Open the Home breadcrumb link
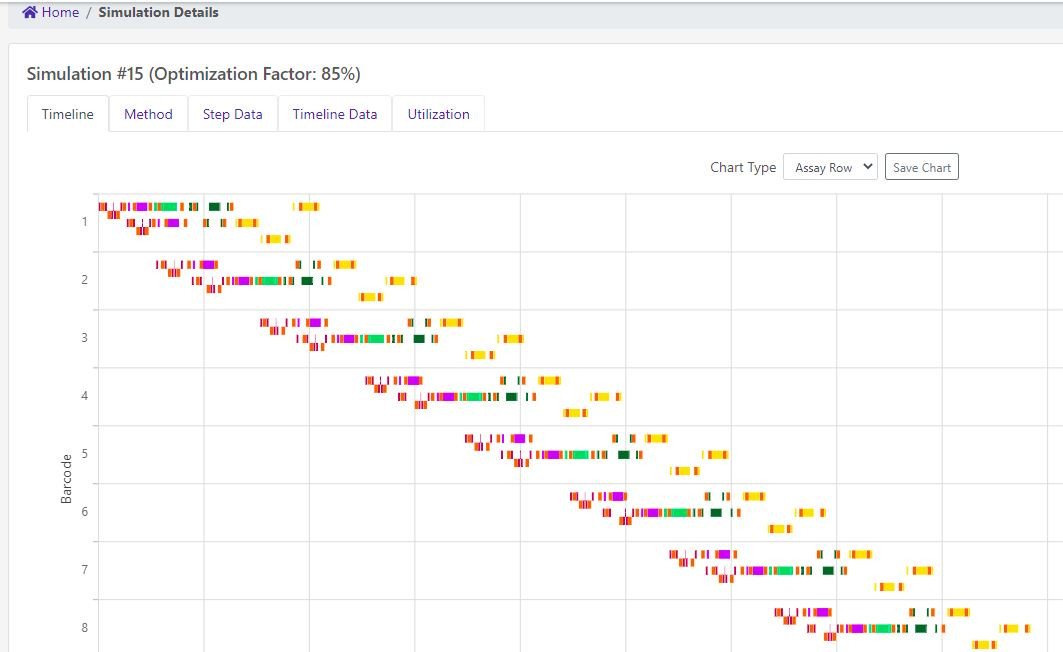This screenshot has height=652, width=1063. [x=62, y=12]
